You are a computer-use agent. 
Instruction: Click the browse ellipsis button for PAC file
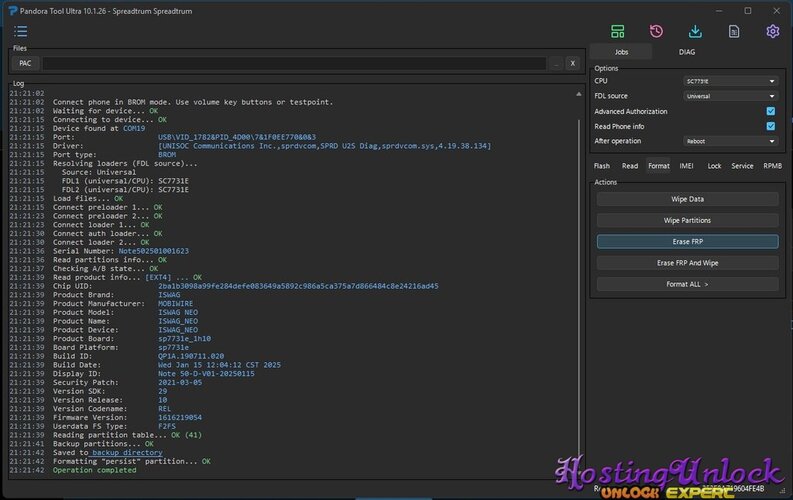click(x=556, y=63)
